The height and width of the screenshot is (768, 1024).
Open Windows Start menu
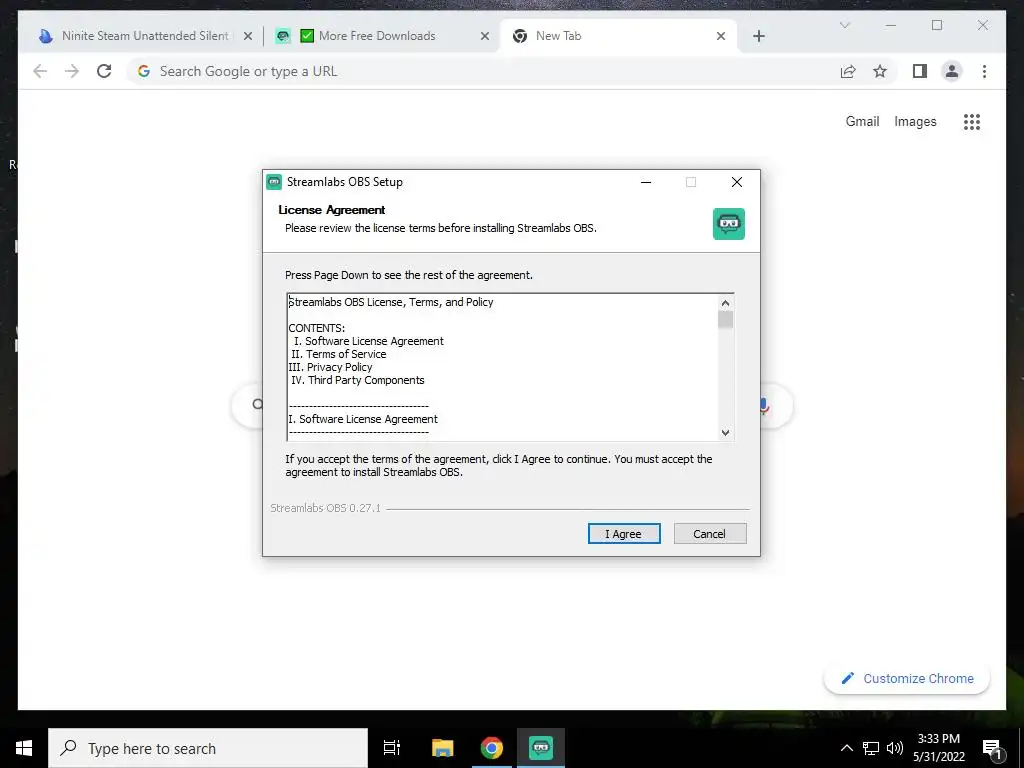point(24,748)
